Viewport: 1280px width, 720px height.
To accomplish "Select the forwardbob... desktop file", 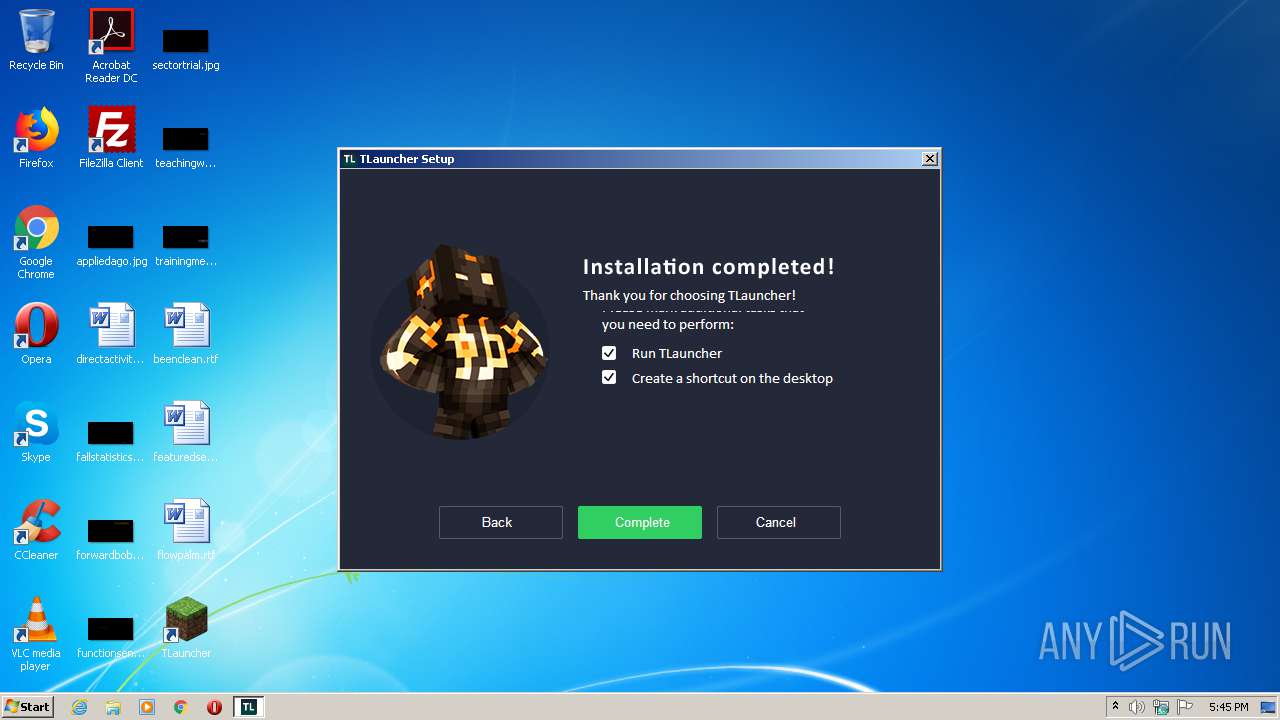I will 111,540.
